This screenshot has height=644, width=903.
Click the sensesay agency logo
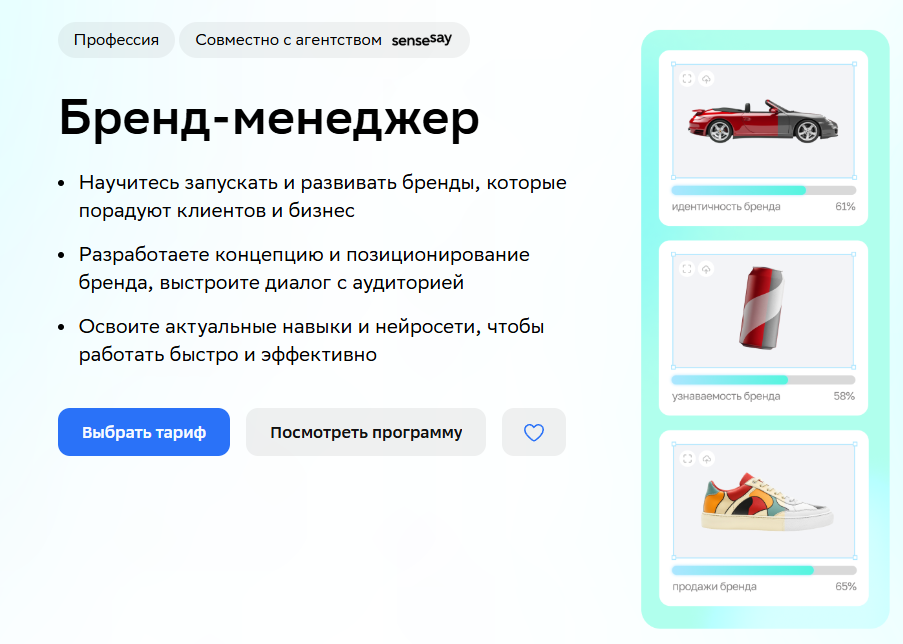pos(422,40)
